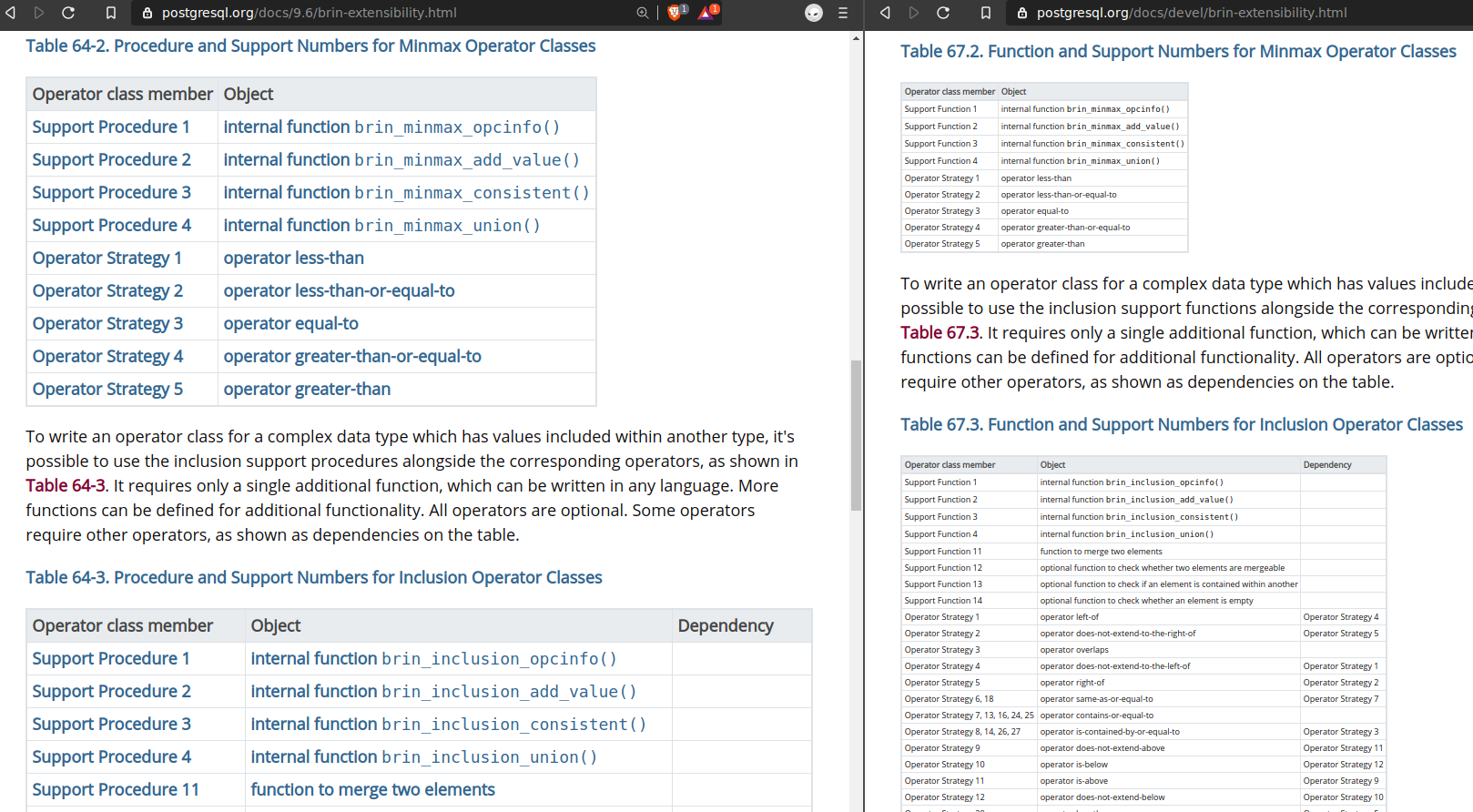Click the Table 64-2 heading link
The image size is (1473, 812).
coord(310,46)
